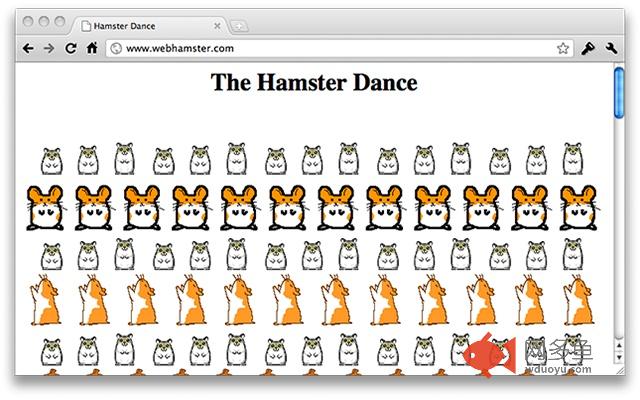The width and height of the screenshot is (640, 400).
Task: Close the Hamster Dance tab
Action: tap(217, 26)
